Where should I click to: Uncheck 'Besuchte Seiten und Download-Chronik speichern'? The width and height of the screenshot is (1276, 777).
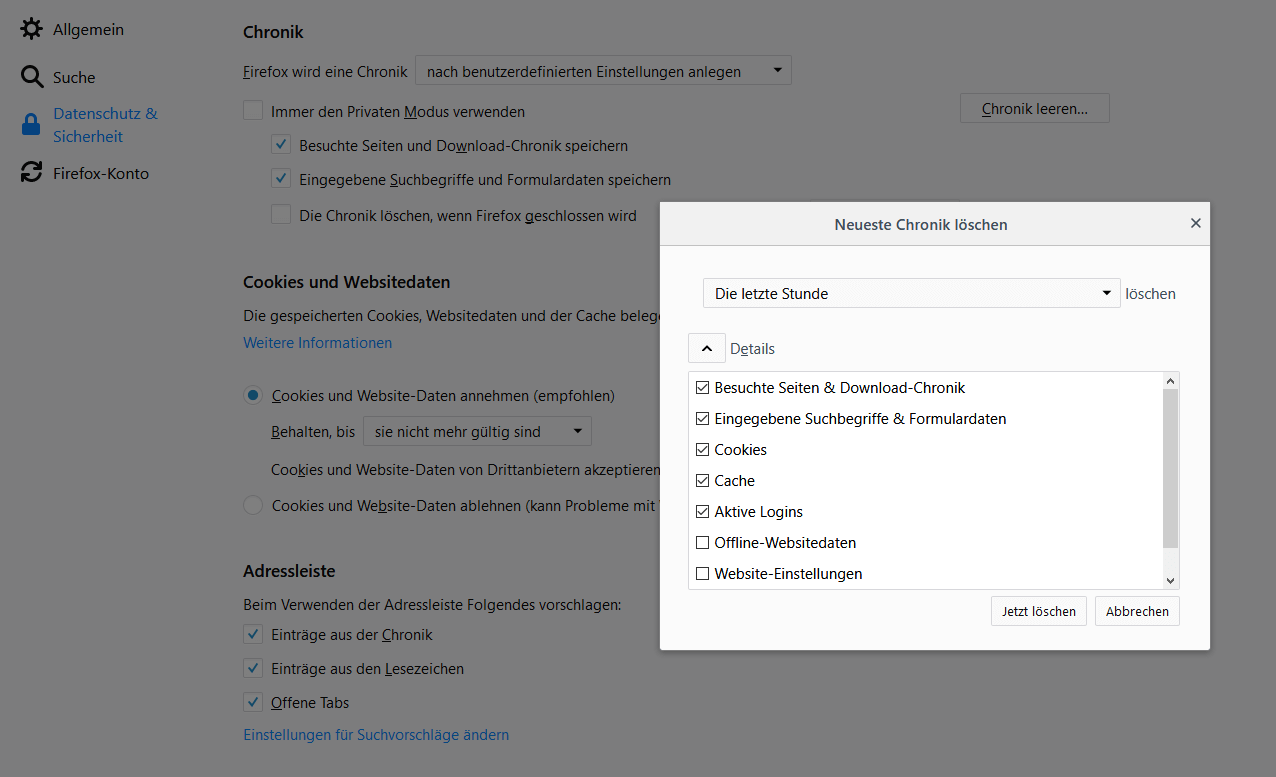[281, 145]
